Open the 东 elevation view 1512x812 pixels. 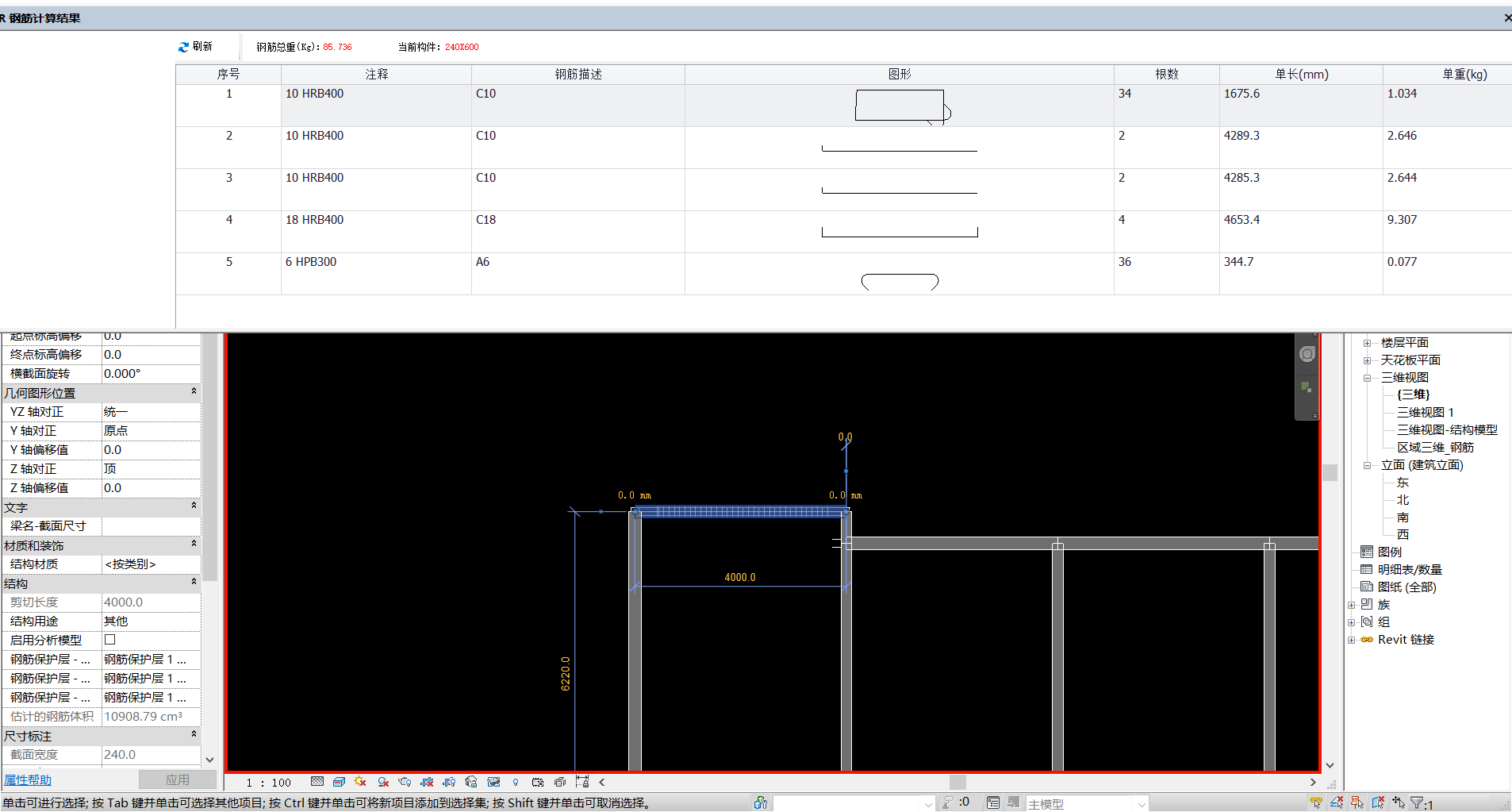pyautogui.click(x=1403, y=482)
